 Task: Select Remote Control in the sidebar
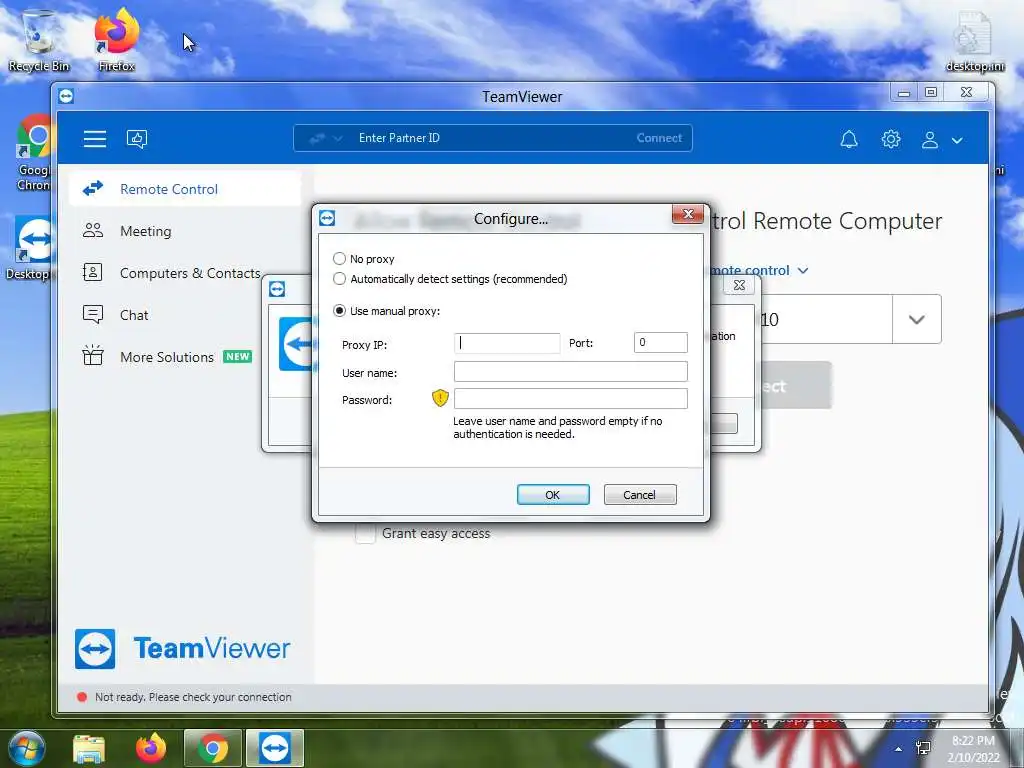[185, 189]
